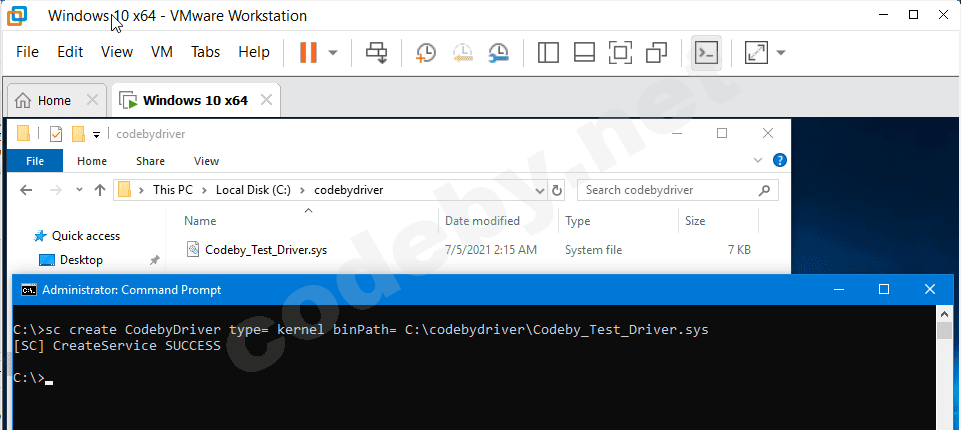Image resolution: width=961 pixels, height=430 pixels.
Task: Go back in File Explorer
Action: click(x=26, y=190)
